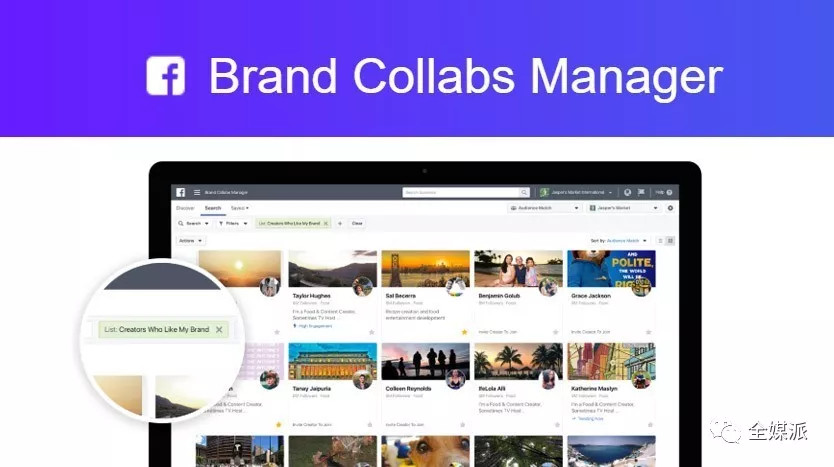Click High Engagement tag on Taylor Hughes
The image size is (834, 467).
[313, 326]
